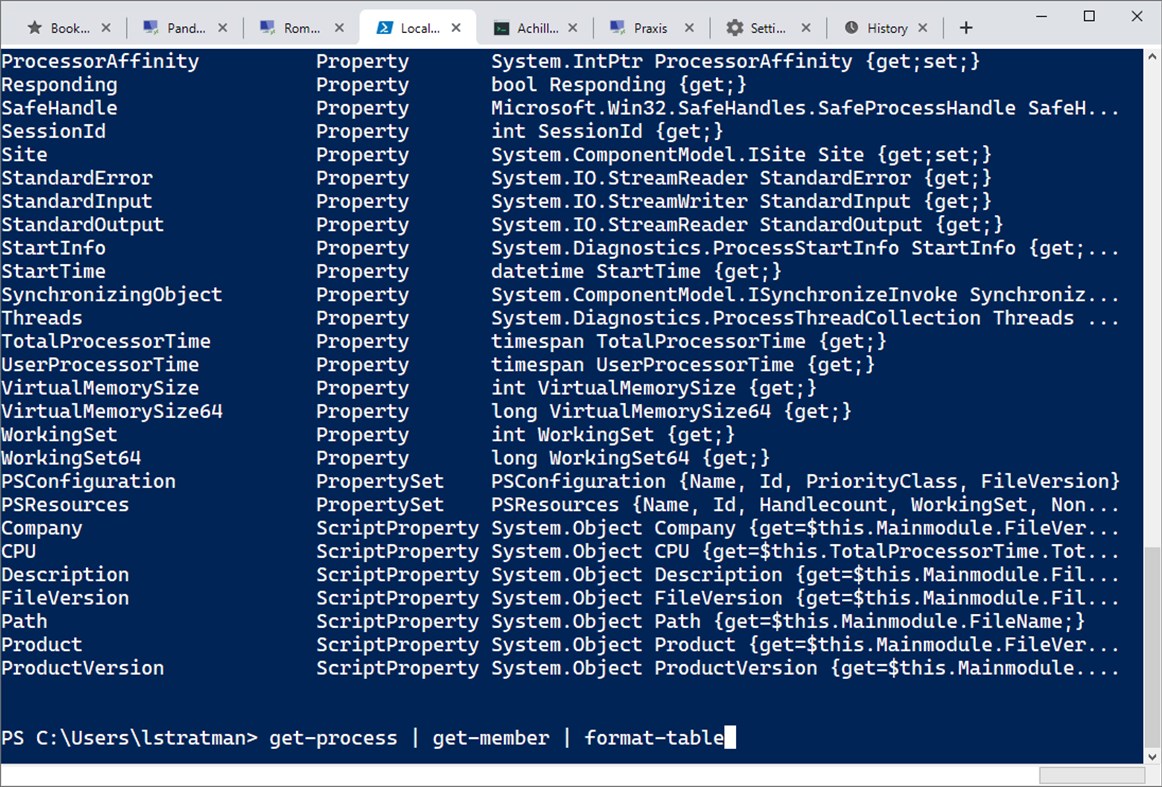Open a new tab with plus button

[x=966, y=28]
